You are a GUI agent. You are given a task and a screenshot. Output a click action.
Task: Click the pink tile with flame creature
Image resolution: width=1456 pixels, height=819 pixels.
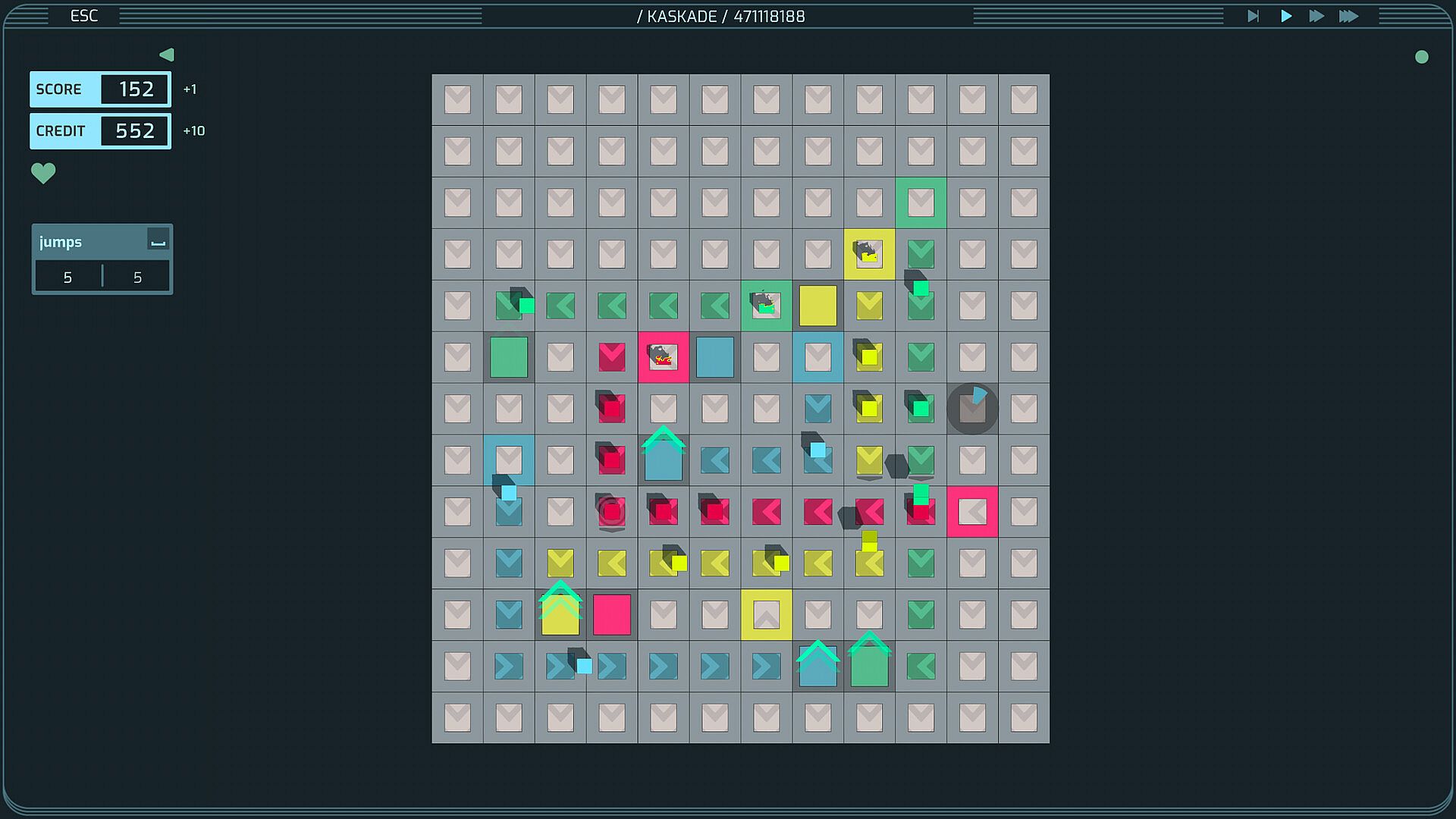pos(664,356)
